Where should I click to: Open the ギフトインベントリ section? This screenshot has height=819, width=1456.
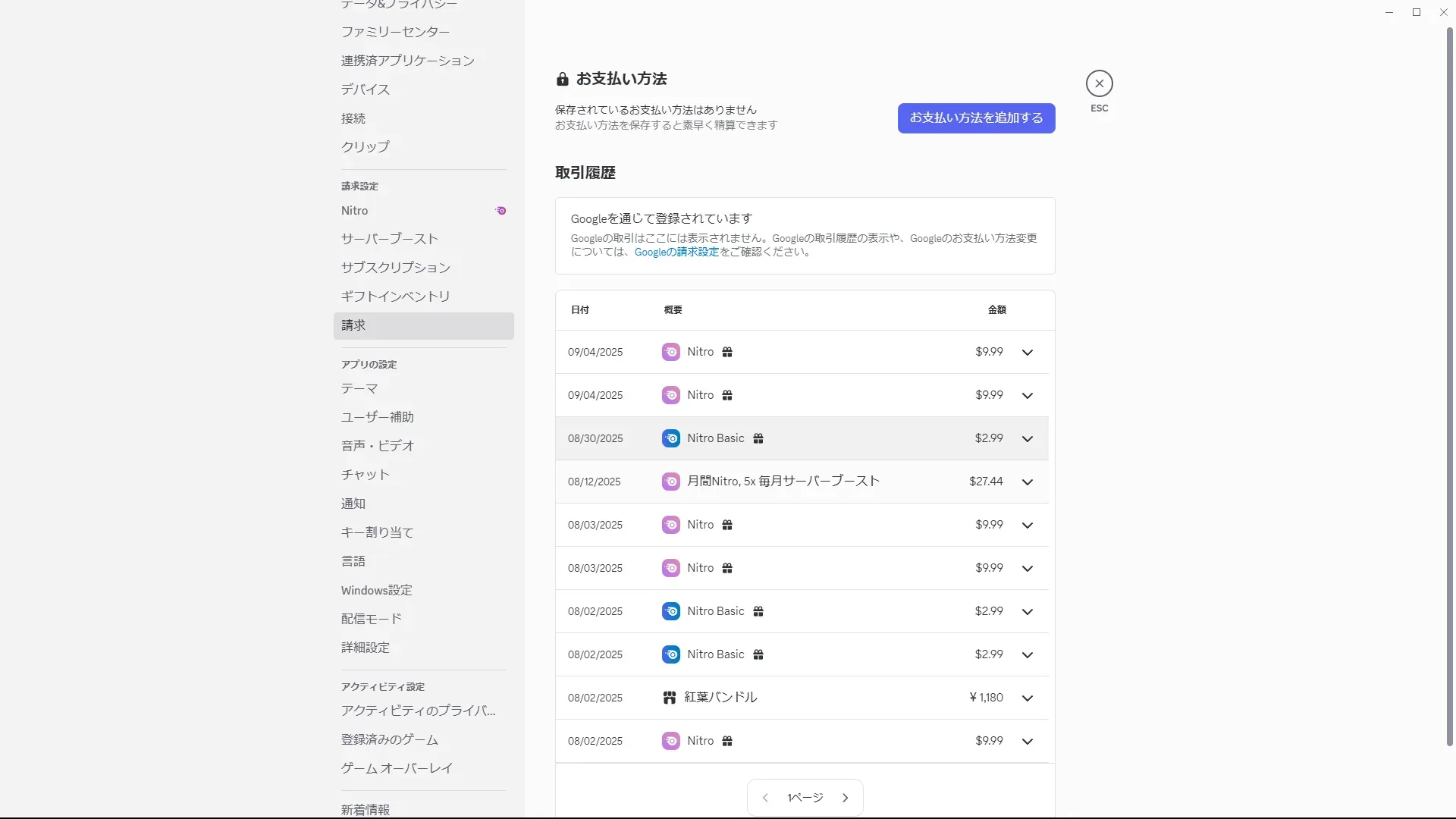point(395,297)
